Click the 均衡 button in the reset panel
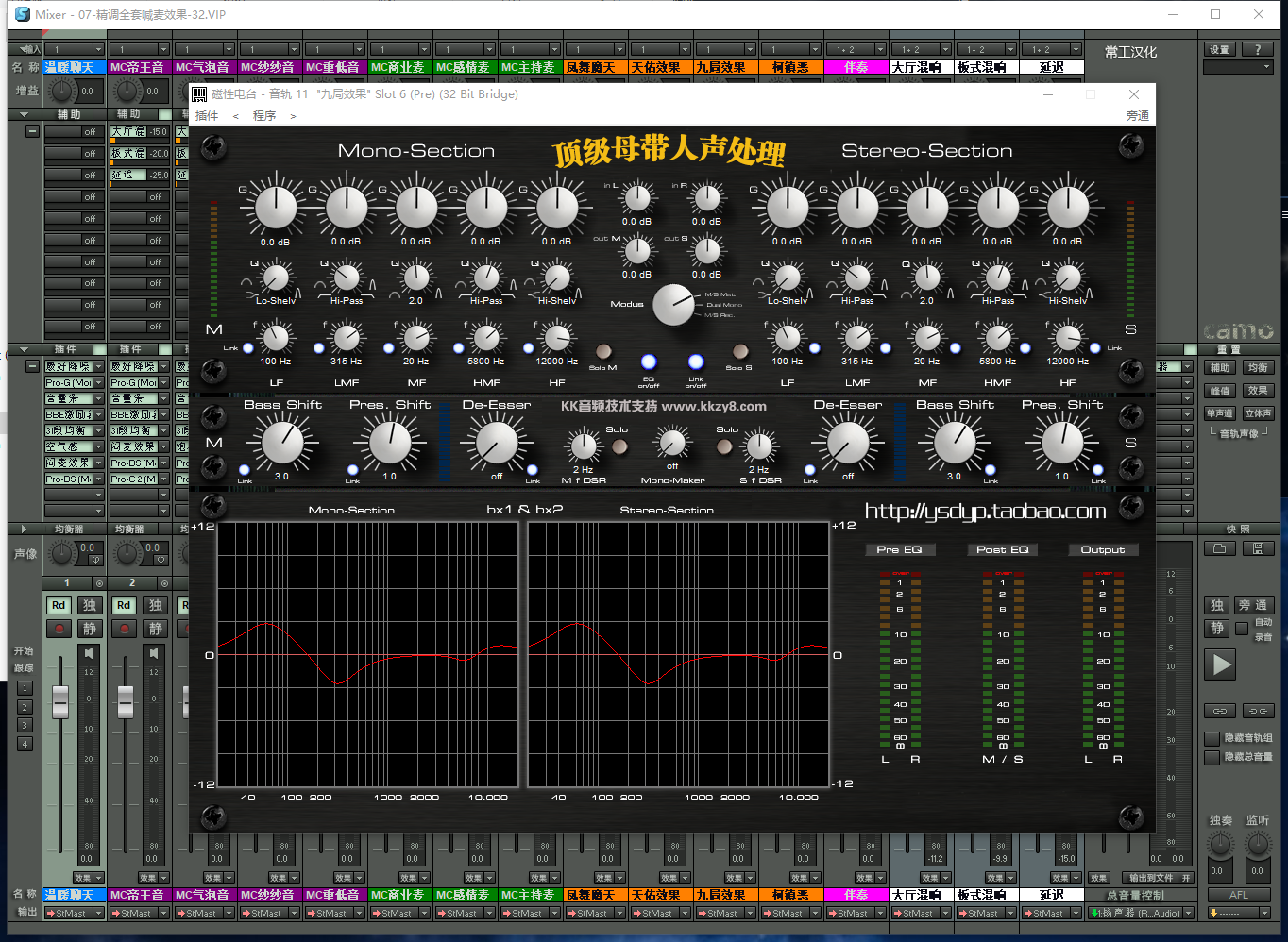 click(1258, 368)
